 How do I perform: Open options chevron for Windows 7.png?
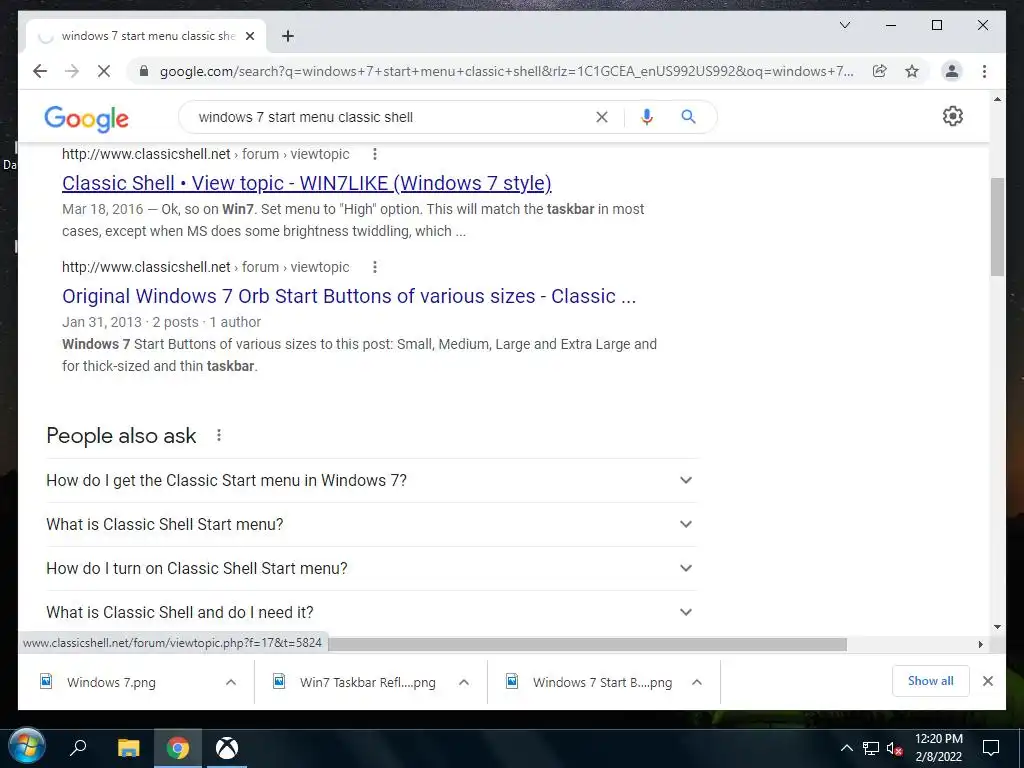tap(231, 682)
